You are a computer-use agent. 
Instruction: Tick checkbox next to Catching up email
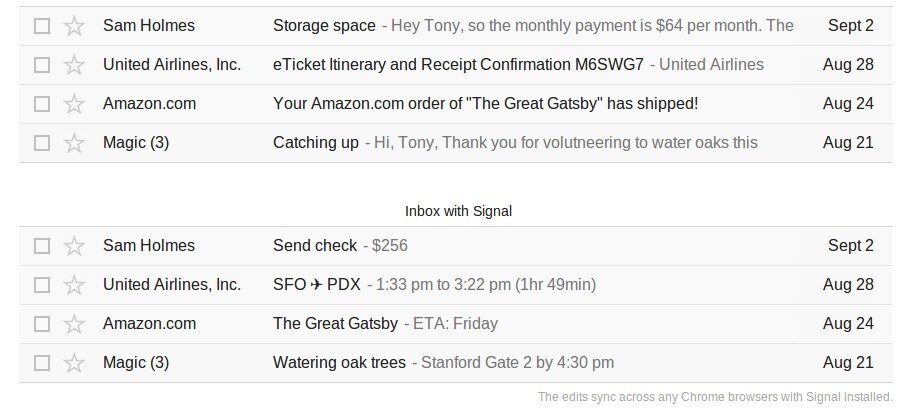click(42, 143)
